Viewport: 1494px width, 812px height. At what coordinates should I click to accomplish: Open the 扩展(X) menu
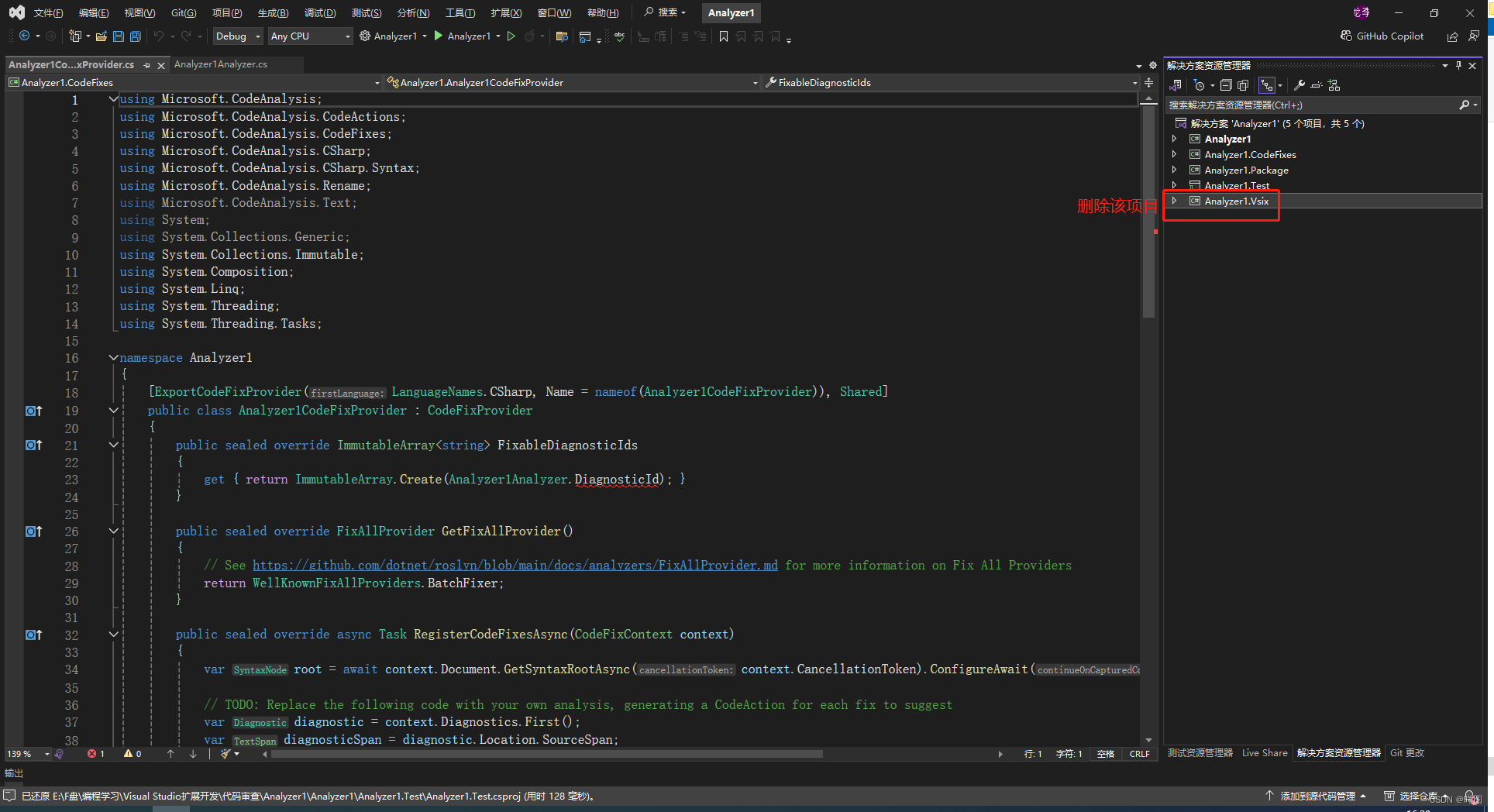[506, 12]
